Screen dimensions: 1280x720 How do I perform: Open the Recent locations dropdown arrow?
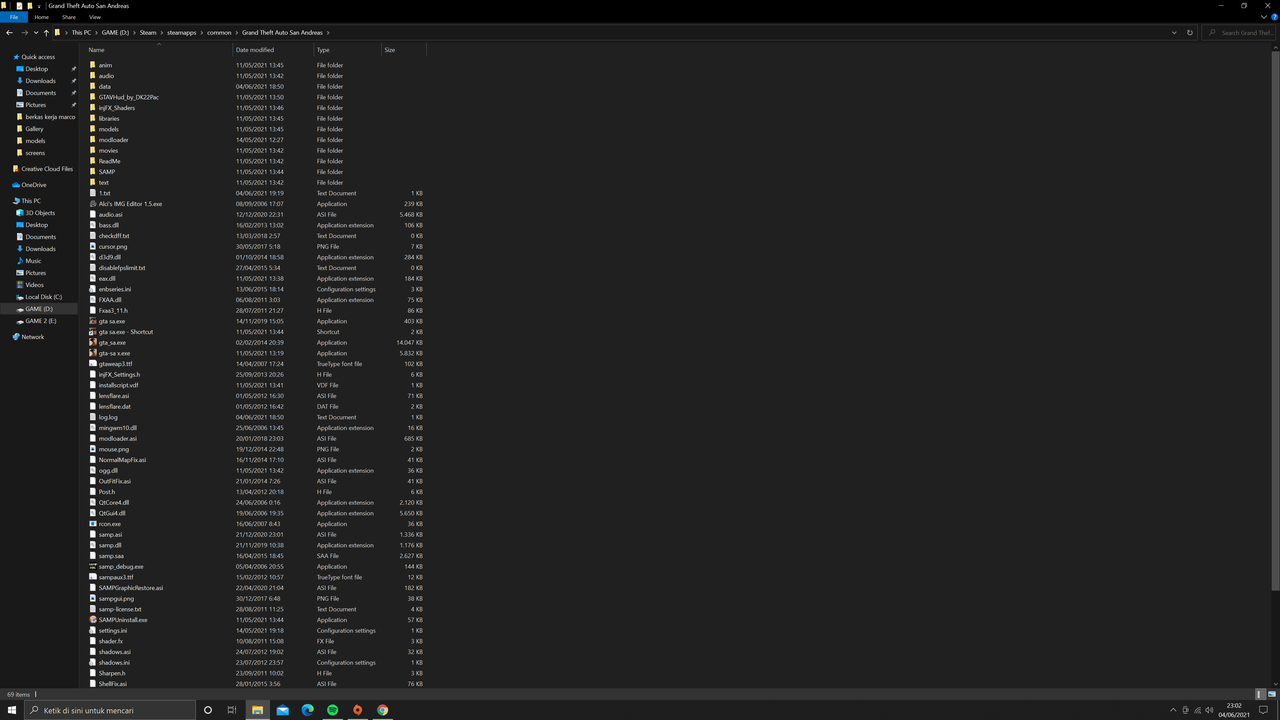(36, 32)
